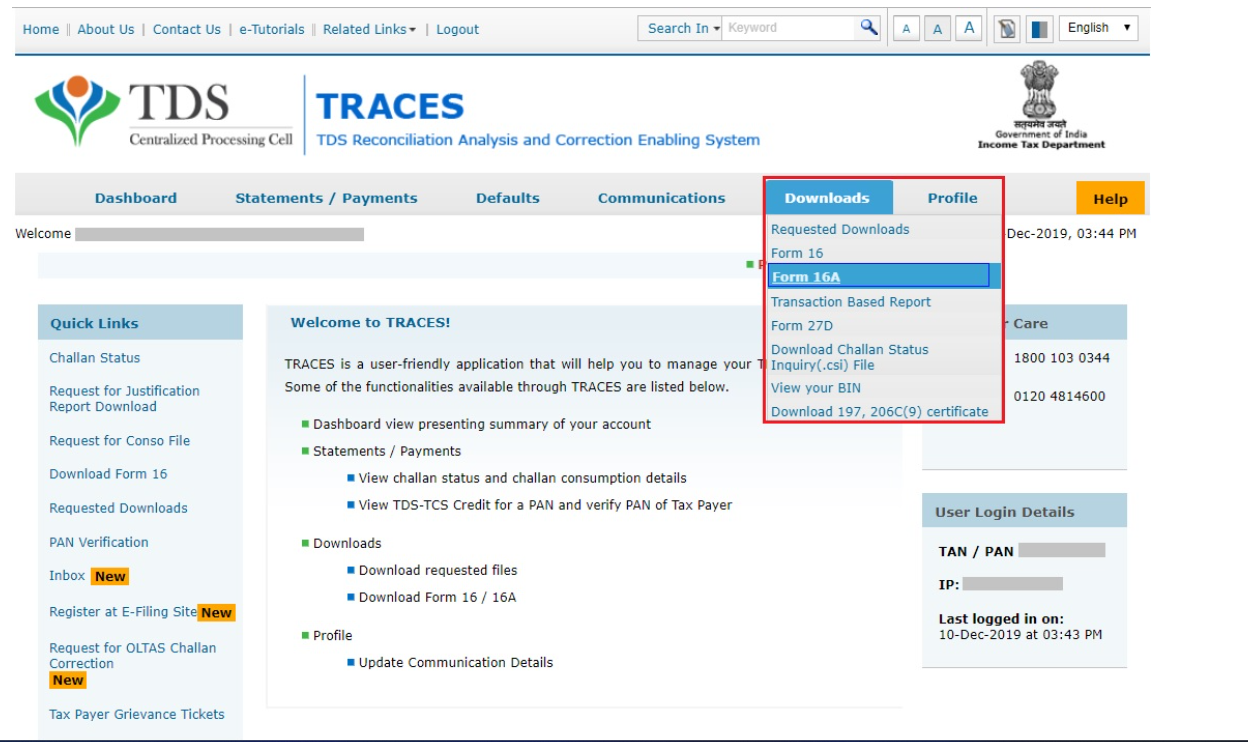1248x742 pixels.
Task: Go to the Home link
Action: [x=41, y=29]
